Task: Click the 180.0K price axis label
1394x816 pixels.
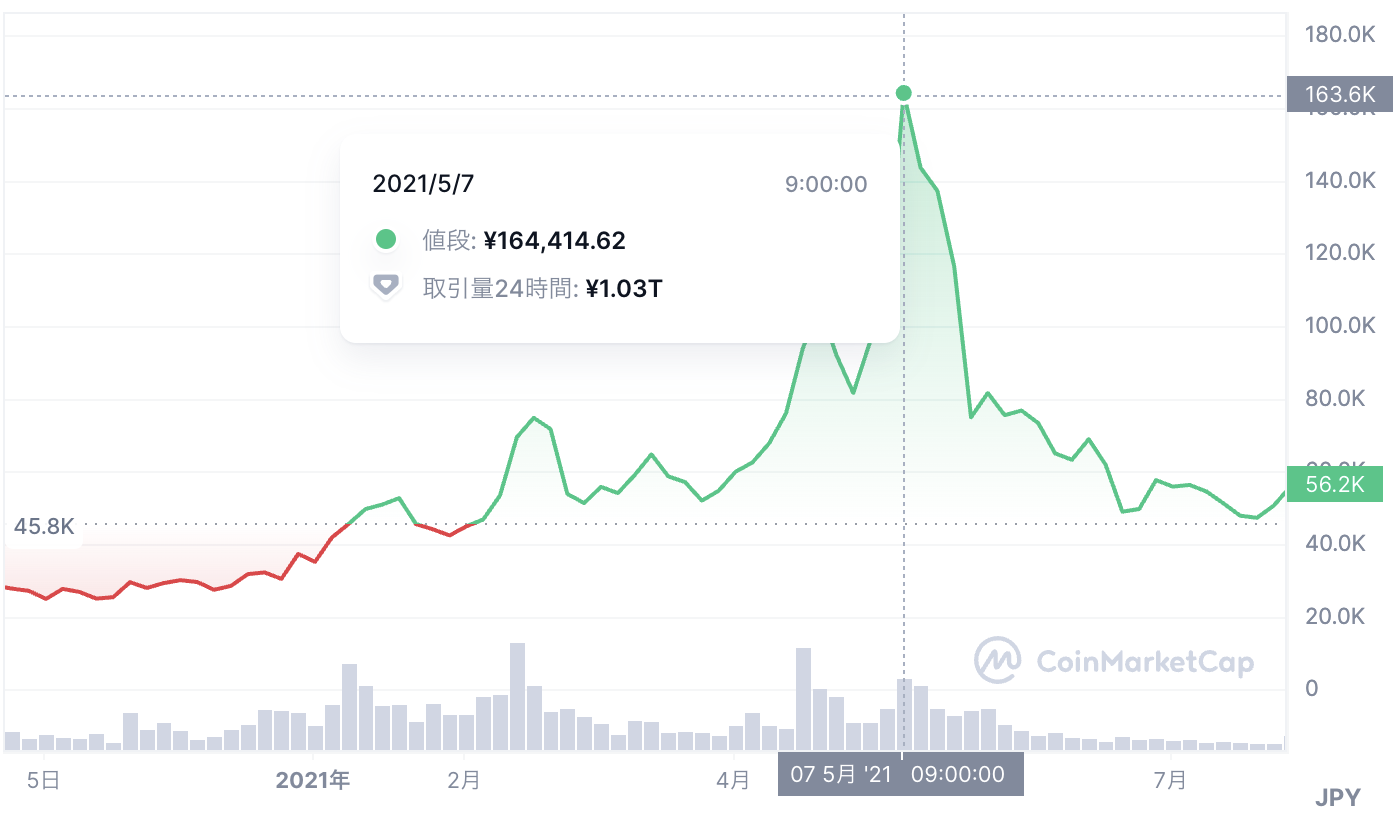Action: 1340,35
